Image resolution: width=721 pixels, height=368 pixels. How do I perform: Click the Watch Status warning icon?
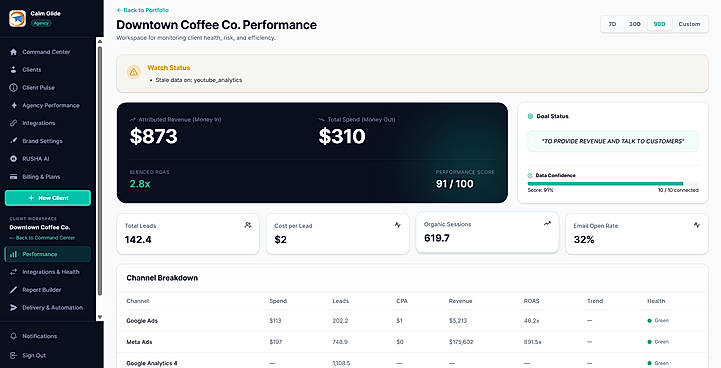pos(133,72)
